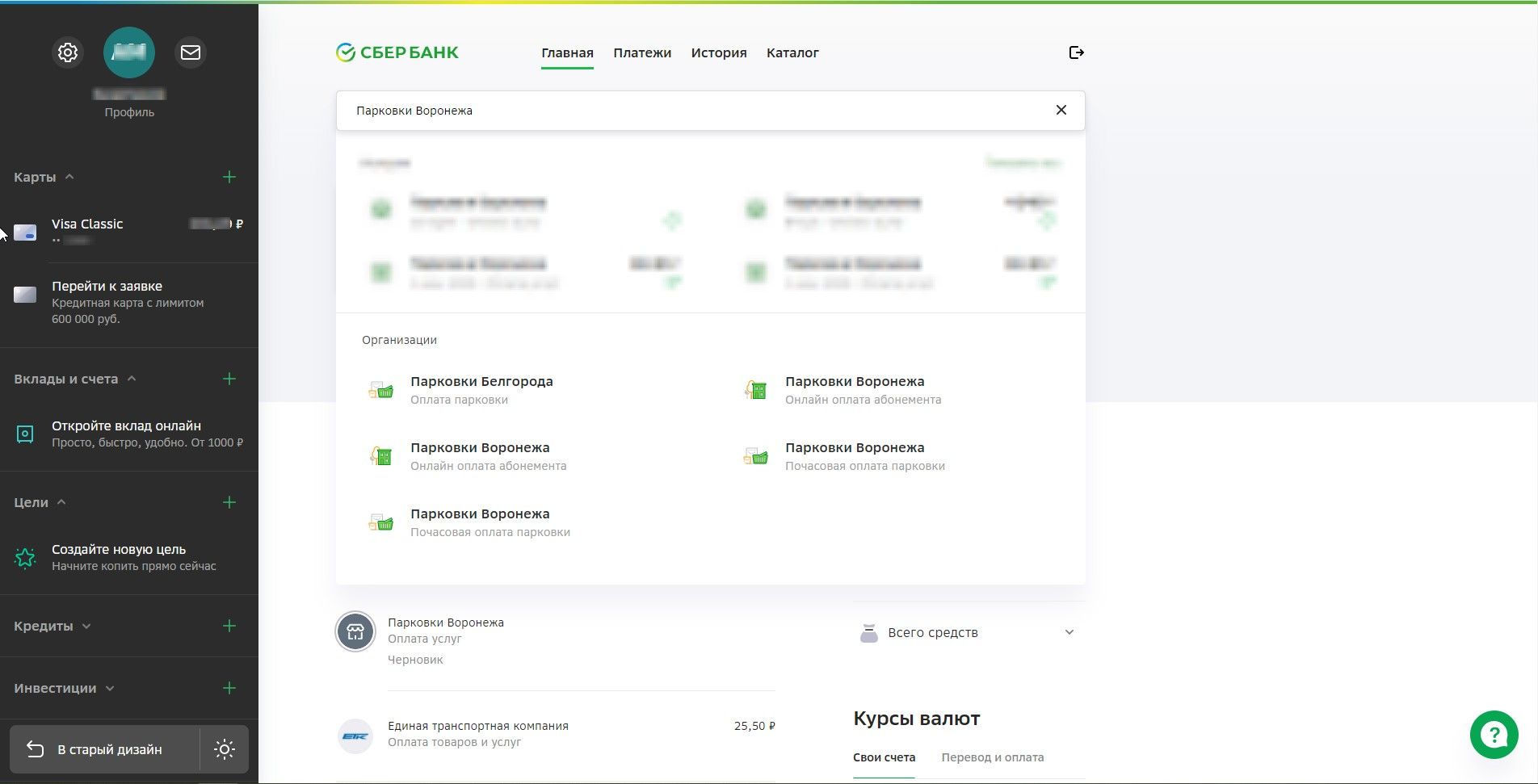
Task: Open Единая транспортная компания payment entry
Action: [x=555, y=734]
